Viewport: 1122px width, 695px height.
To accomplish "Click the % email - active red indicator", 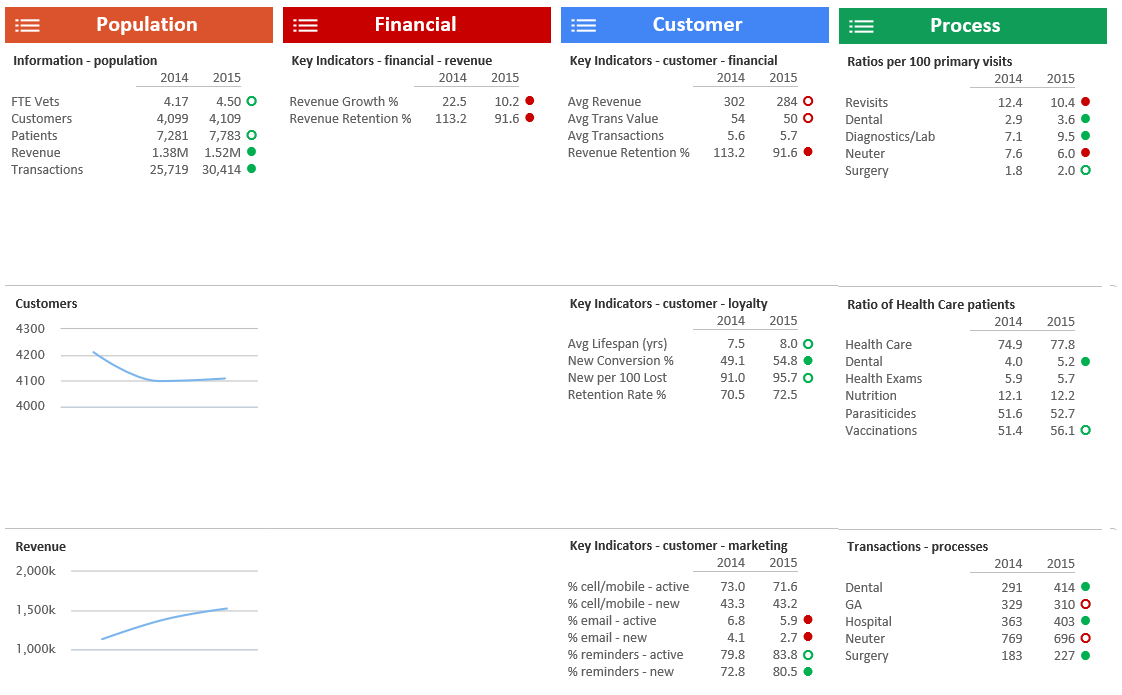I will coord(808,620).
